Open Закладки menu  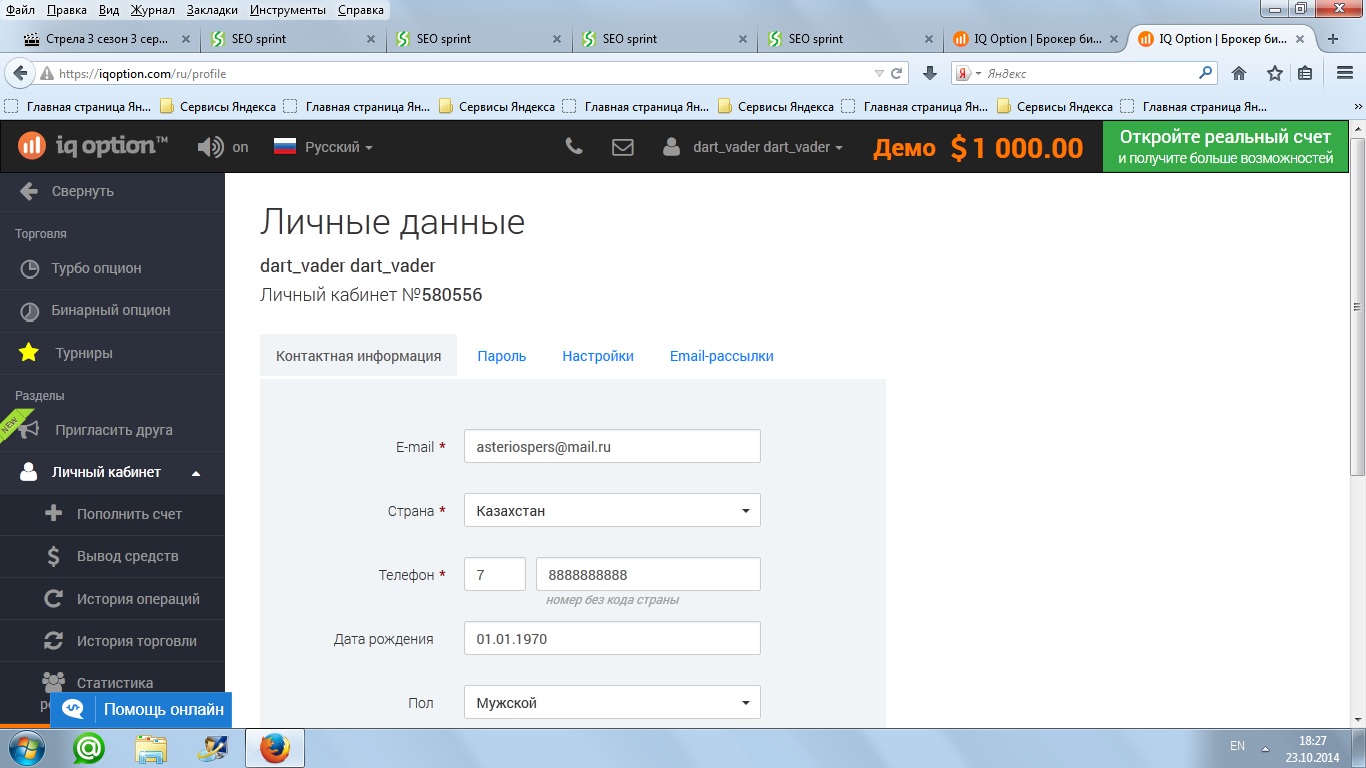[x=210, y=10]
